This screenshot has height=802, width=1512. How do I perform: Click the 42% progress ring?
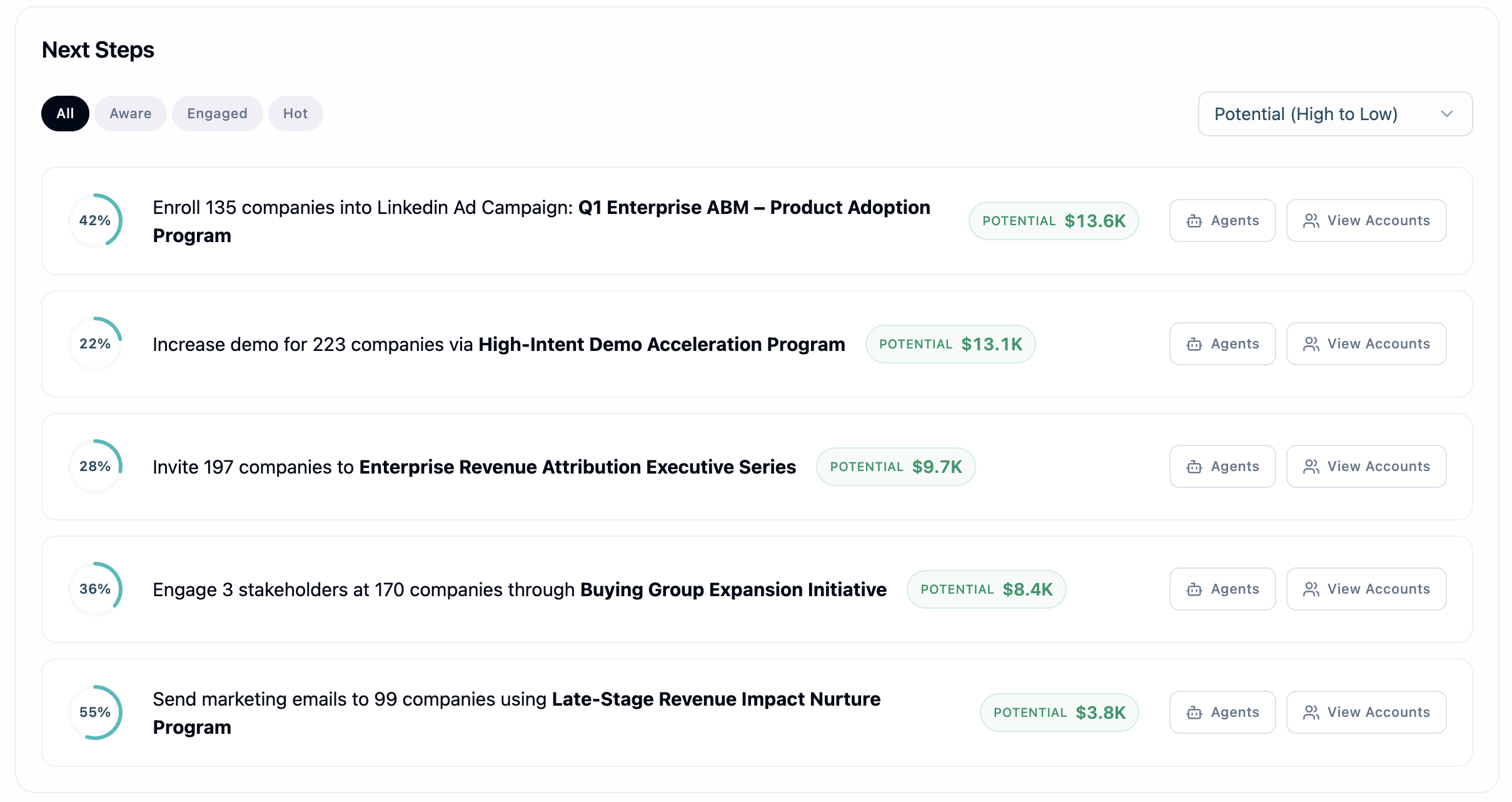click(x=95, y=221)
